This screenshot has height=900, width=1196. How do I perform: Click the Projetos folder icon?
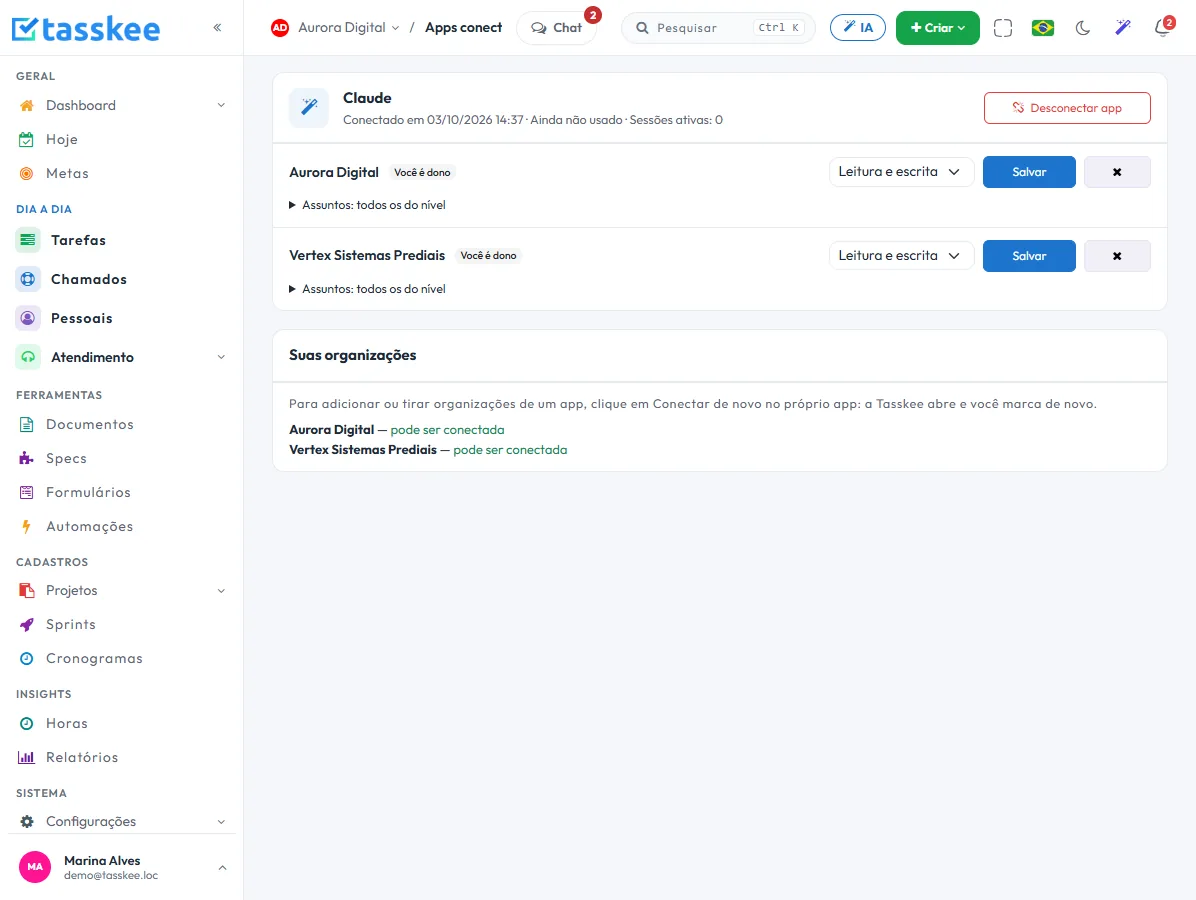pos(27,590)
